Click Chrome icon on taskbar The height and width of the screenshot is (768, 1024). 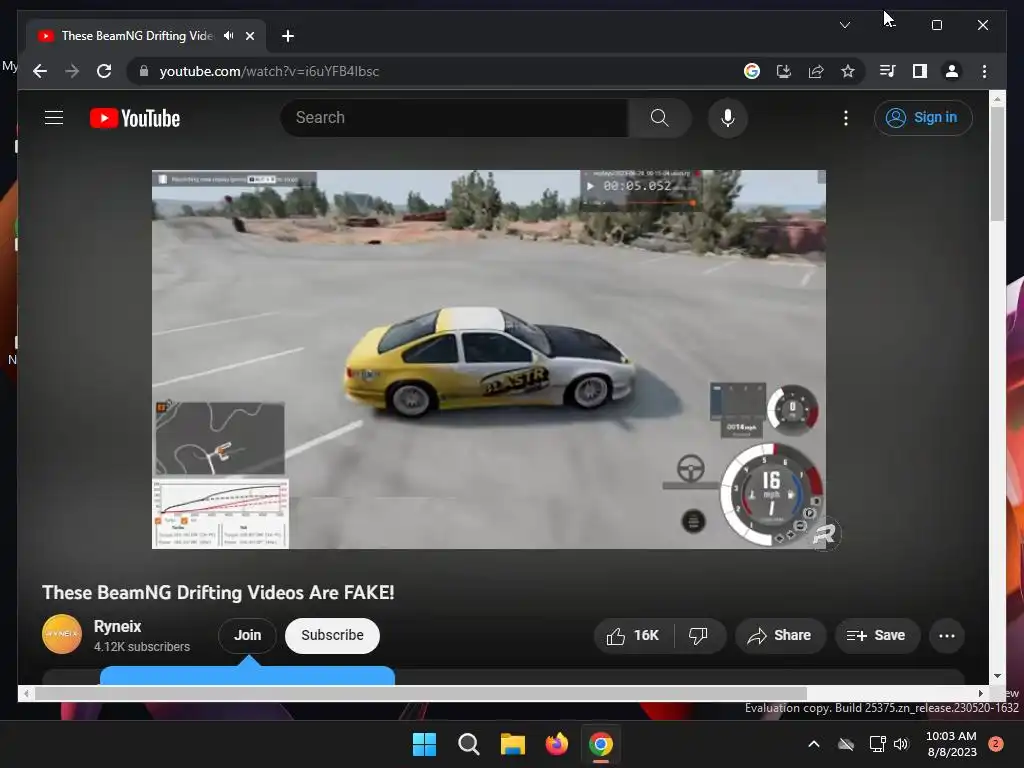pyautogui.click(x=601, y=744)
